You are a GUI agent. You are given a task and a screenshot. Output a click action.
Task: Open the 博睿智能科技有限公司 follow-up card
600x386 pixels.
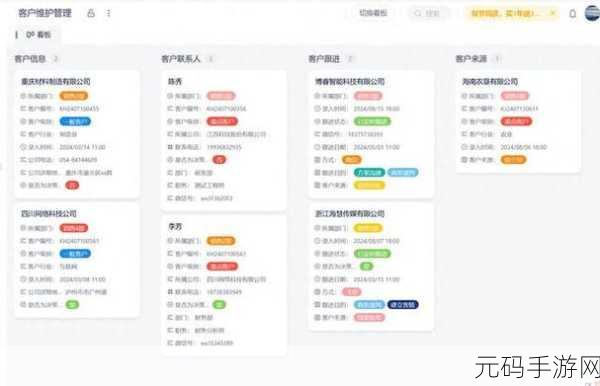point(371,135)
